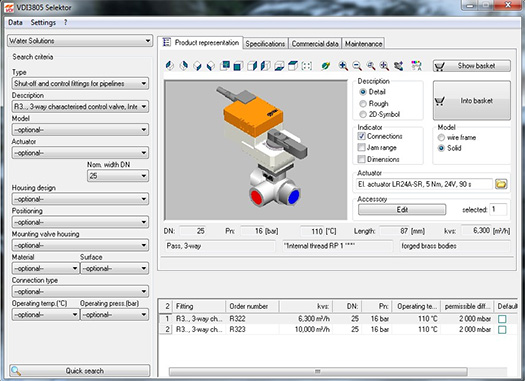The width and height of the screenshot is (525, 381).
Task: Enable the Dimensions checkbox
Action: point(361,159)
